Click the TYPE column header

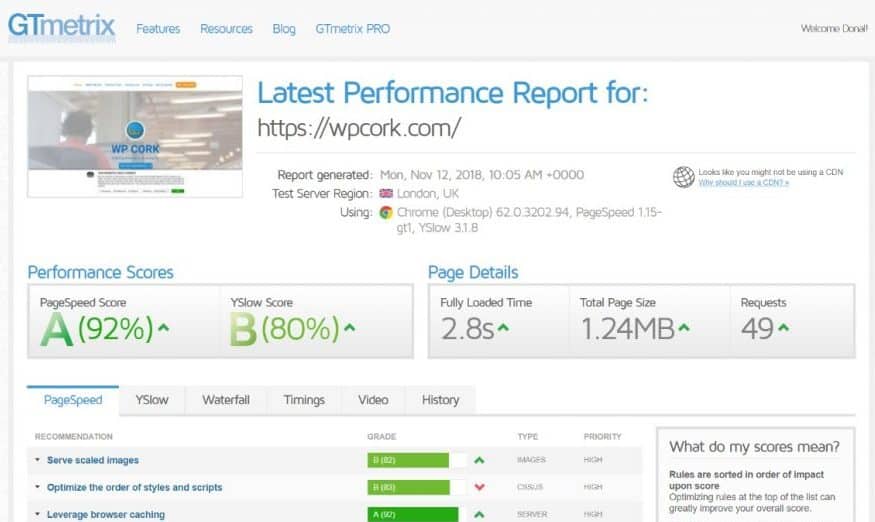tap(527, 437)
